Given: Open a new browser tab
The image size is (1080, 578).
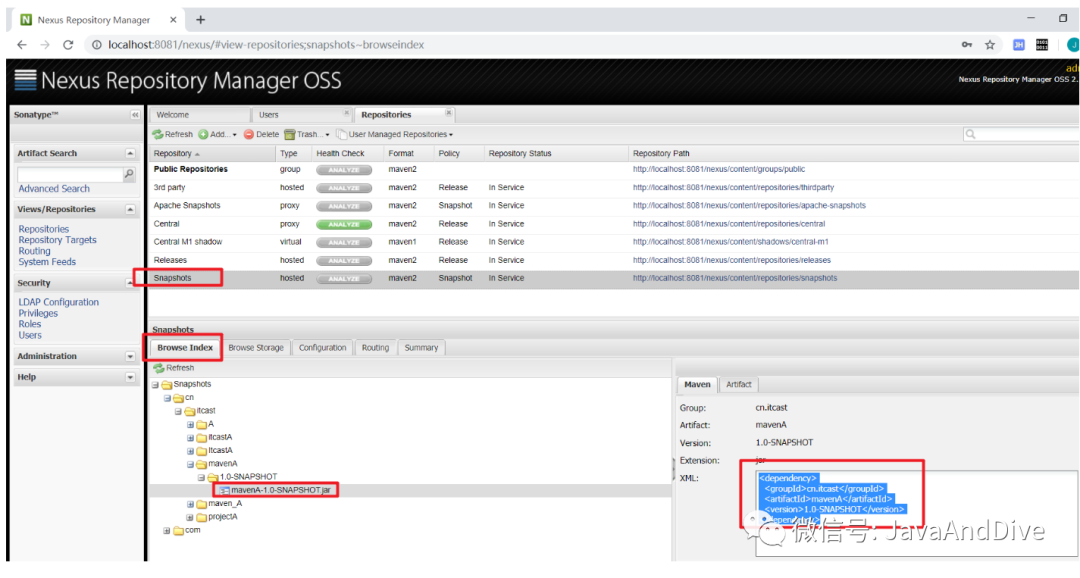Looking at the screenshot, I should click(x=200, y=20).
